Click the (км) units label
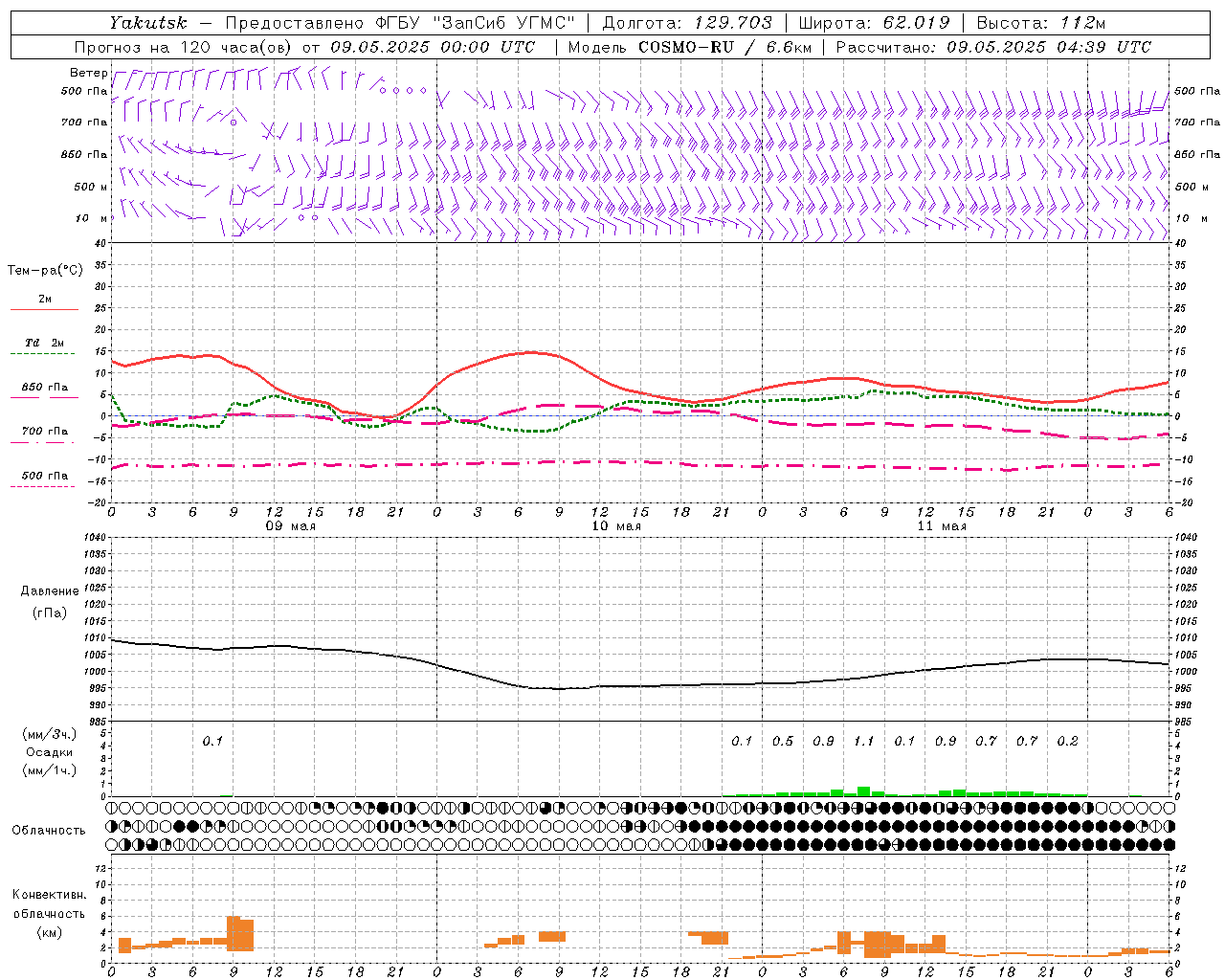 (49, 932)
